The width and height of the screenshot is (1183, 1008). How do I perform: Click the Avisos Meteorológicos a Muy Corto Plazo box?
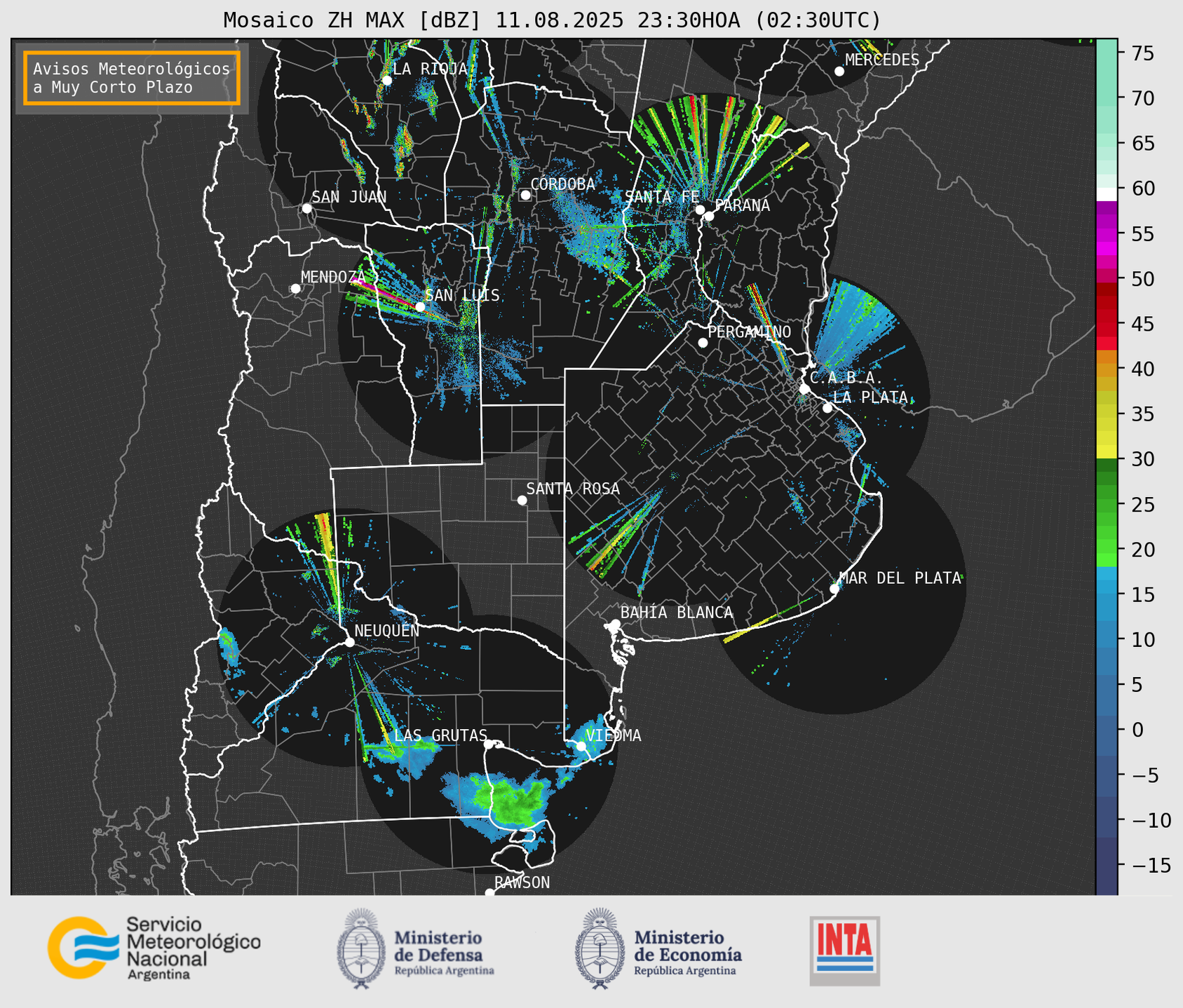pyautogui.click(x=132, y=78)
